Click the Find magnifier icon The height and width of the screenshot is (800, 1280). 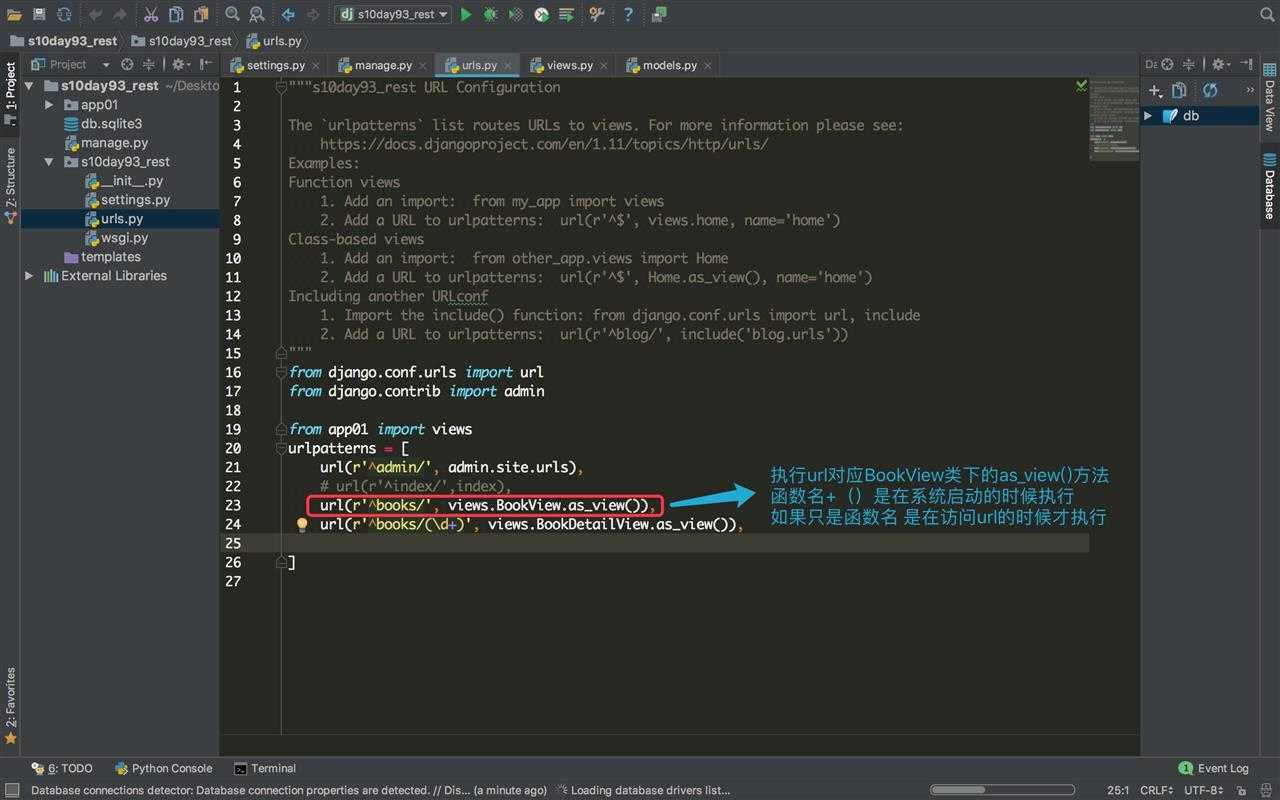pyautogui.click(x=232, y=14)
